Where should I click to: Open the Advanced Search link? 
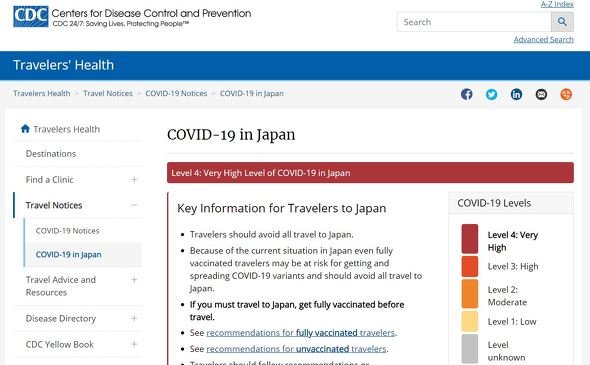543,40
